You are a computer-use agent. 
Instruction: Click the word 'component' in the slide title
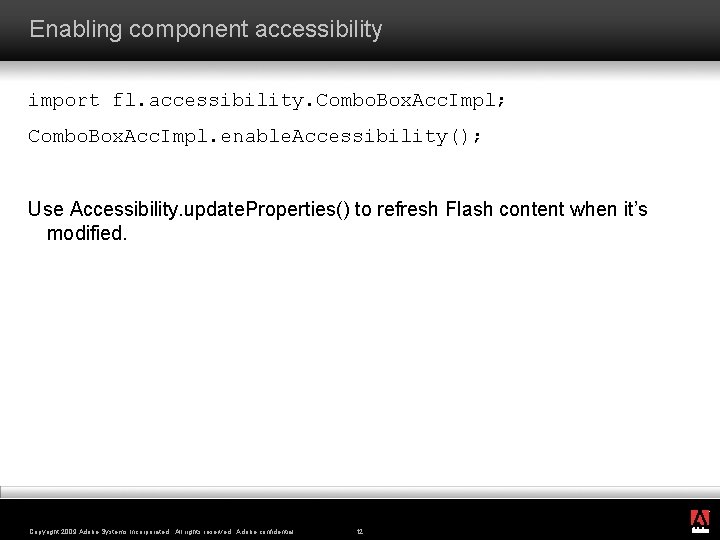pos(189,31)
